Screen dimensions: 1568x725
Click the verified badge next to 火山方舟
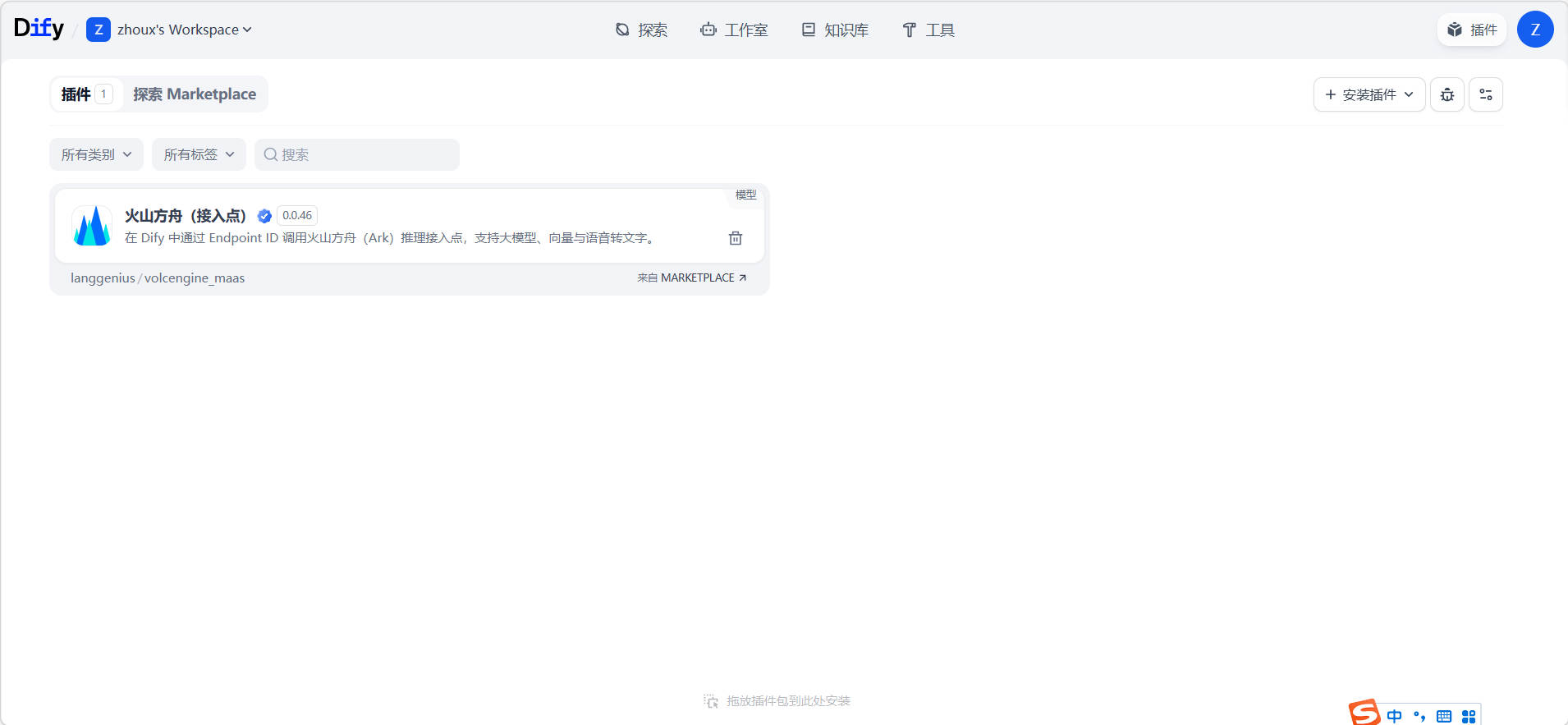[x=264, y=216]
